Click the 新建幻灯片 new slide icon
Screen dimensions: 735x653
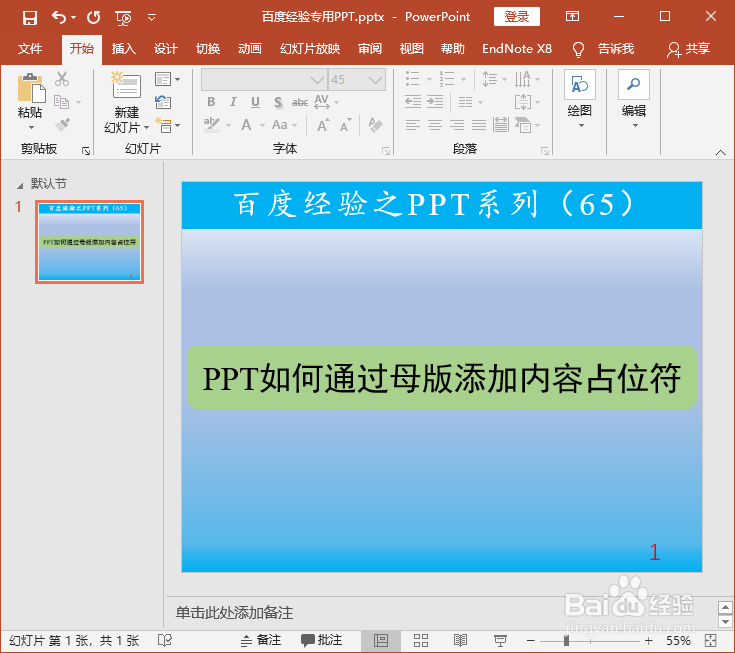click(x=126, y=85)
